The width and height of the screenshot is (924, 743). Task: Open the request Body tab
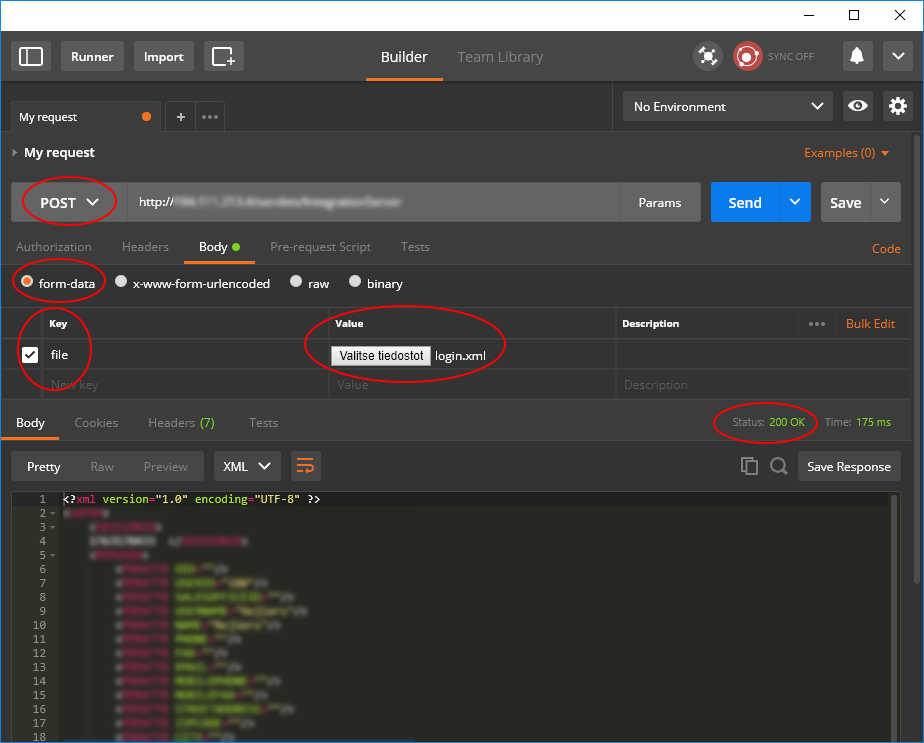click(x=219, y=247)
